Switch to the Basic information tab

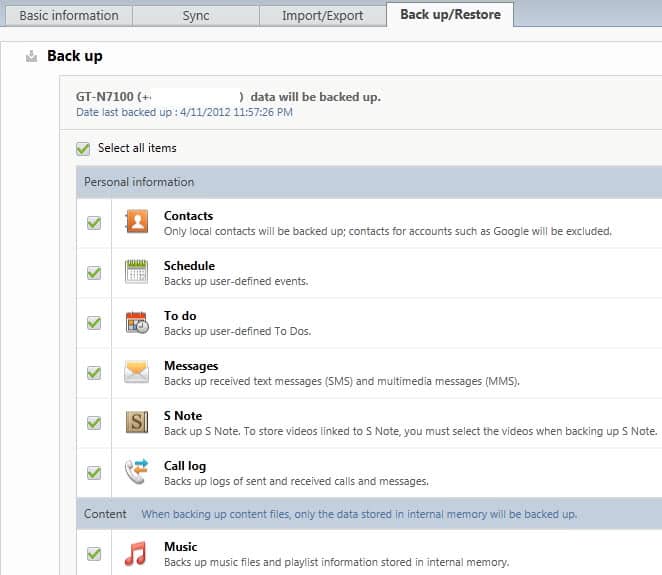pos(68,15)
